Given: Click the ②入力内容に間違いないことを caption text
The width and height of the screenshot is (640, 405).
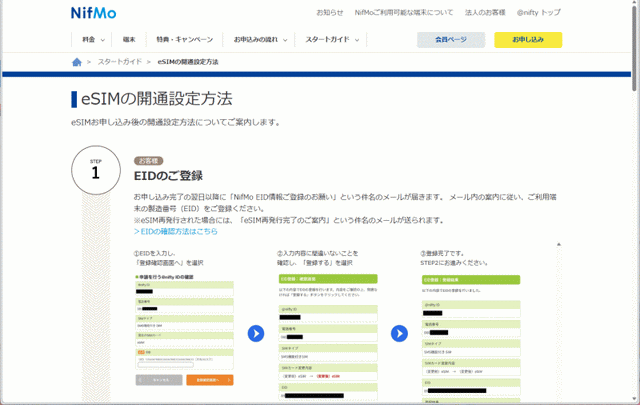Looking at the screenshot, I should [x=318, y=254].
